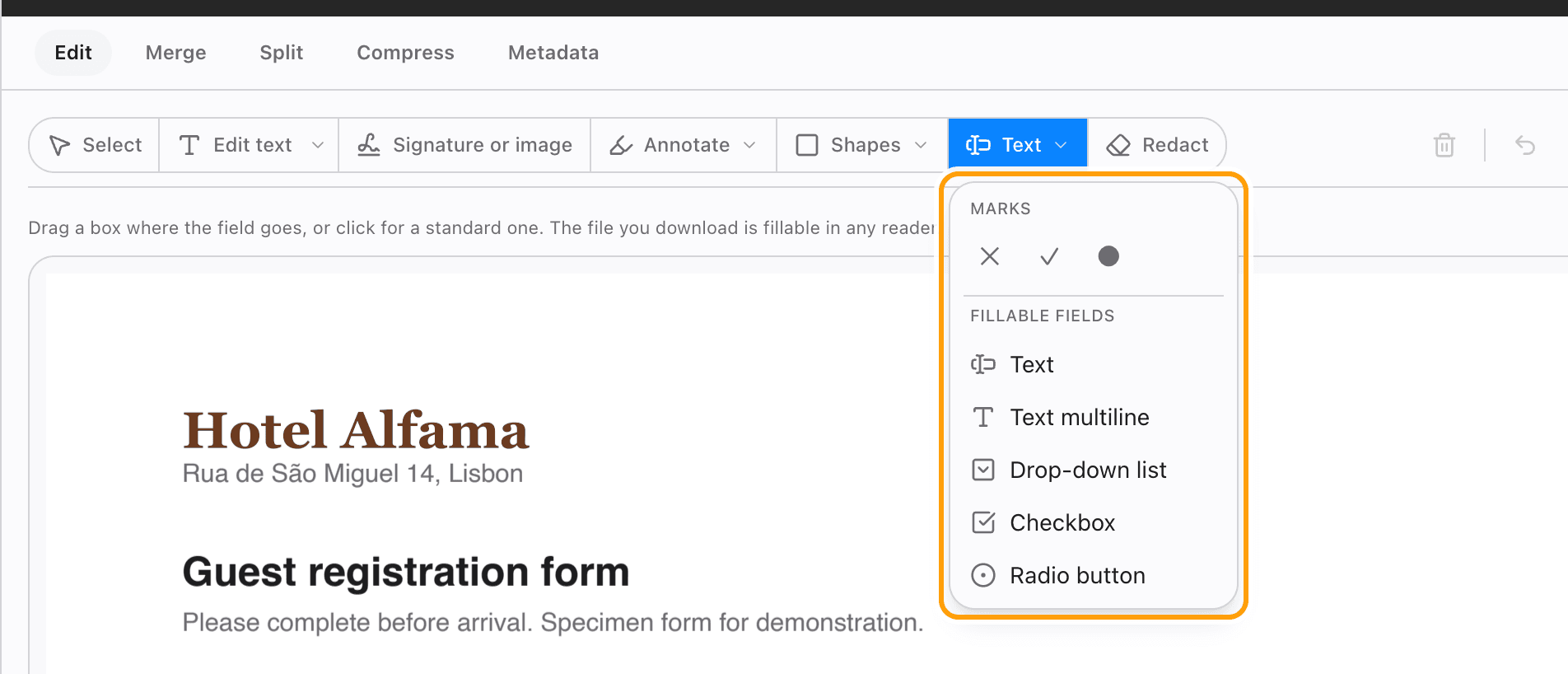Choose the filled dot mark
This screenshot has height=674, width=1568.
pos(1108,256)
